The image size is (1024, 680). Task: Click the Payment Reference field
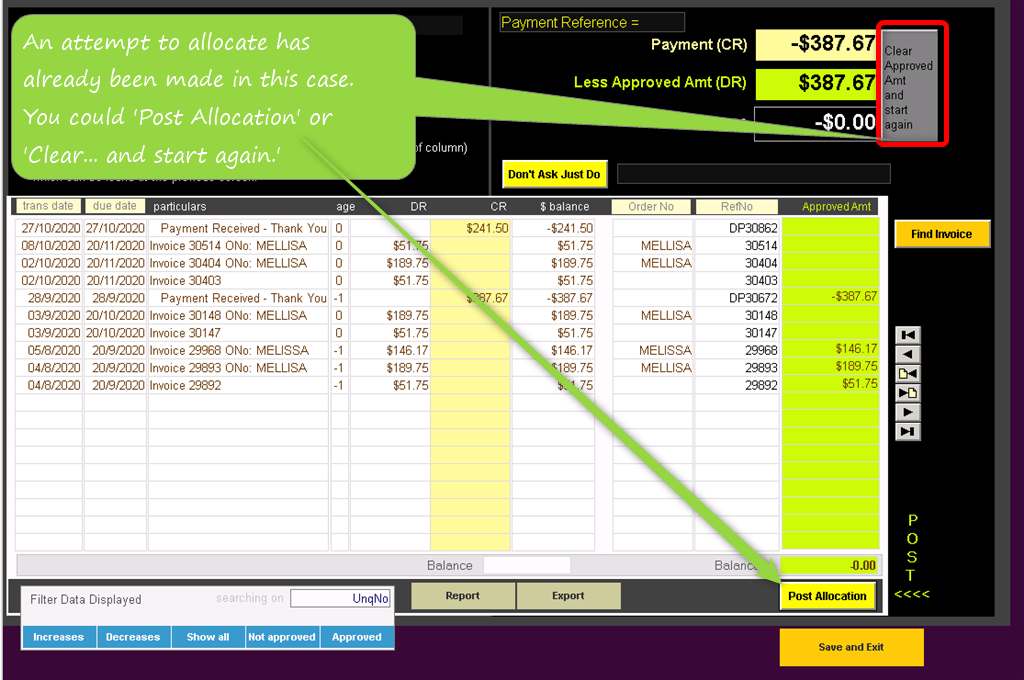click(592, 22)
